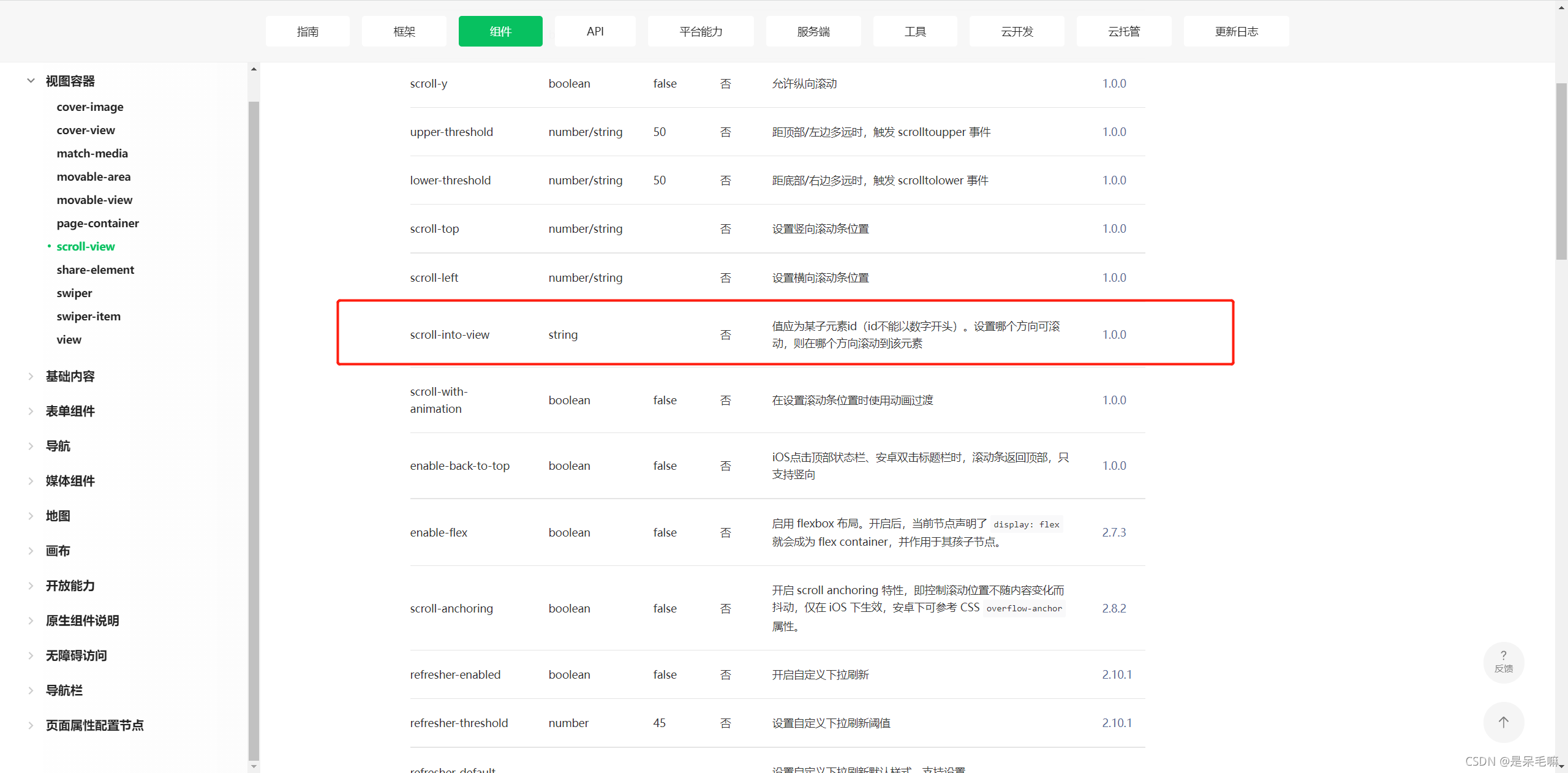The image size is (1568, 773).
Task: Select the scroll-with-animation property name
Action: (x=439, y=400)
